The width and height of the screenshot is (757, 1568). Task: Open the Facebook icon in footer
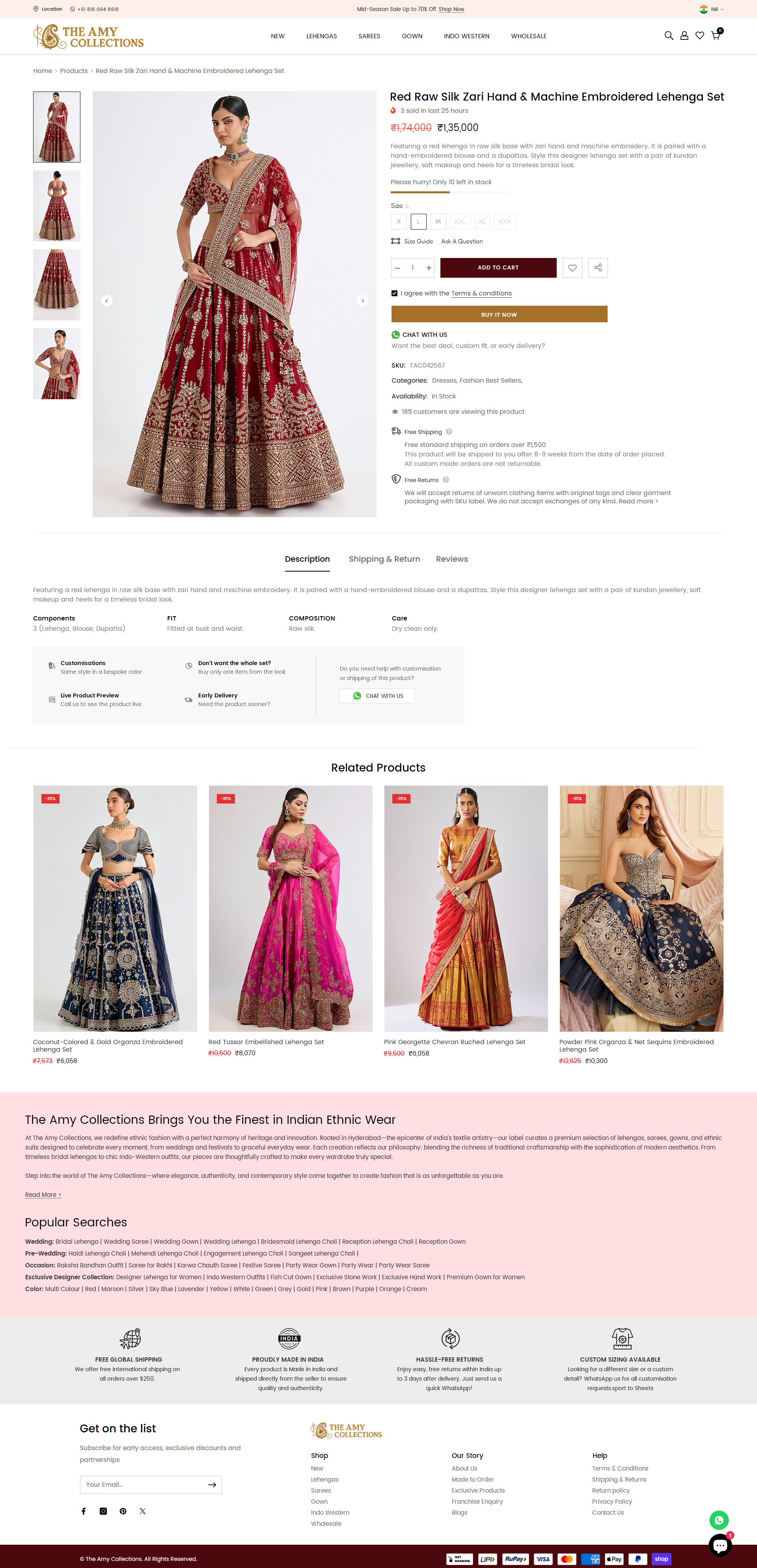pyautogui.click(x=83, y=1511)
